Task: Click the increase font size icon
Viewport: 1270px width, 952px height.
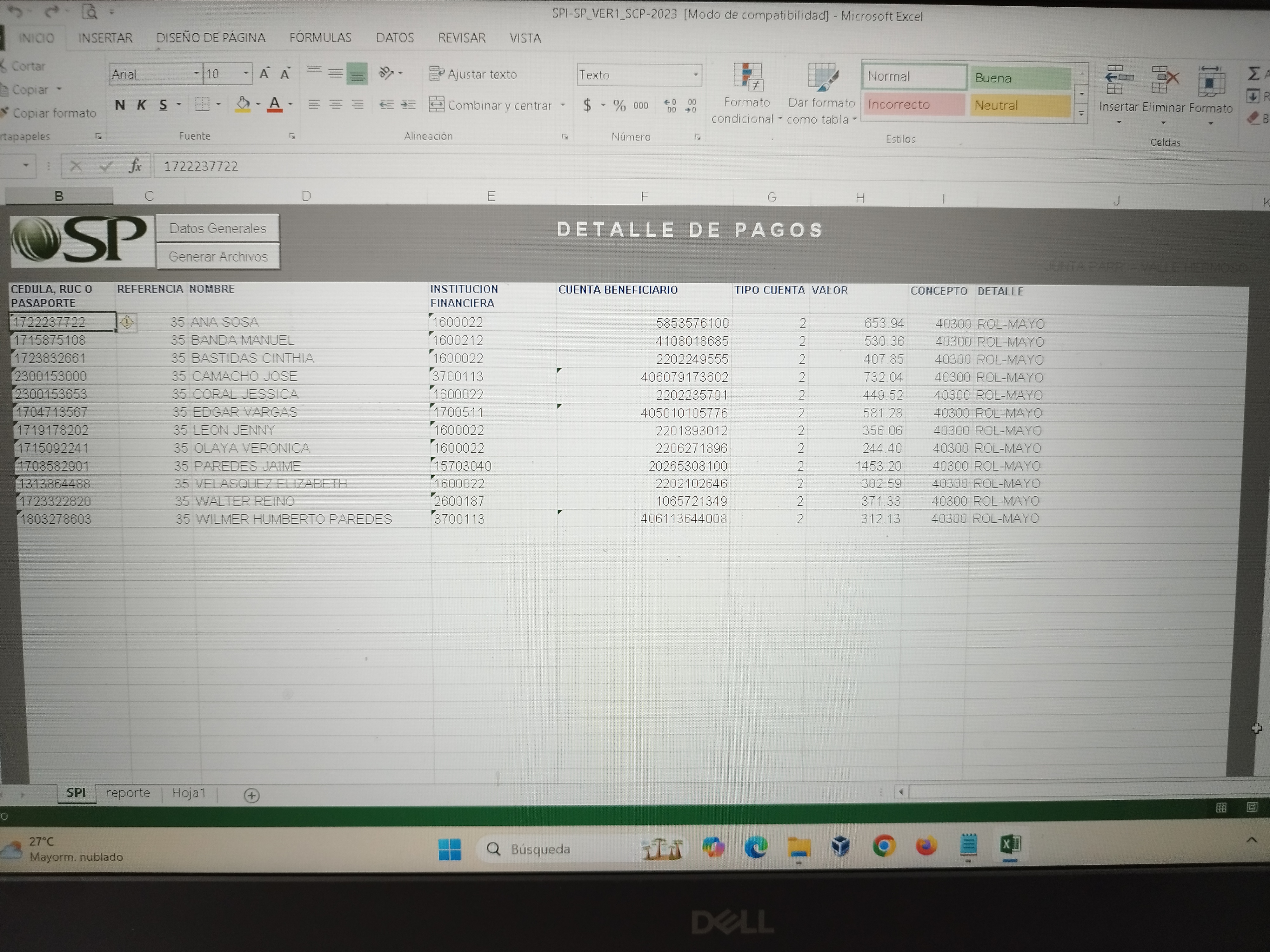Action: (264, 74)
